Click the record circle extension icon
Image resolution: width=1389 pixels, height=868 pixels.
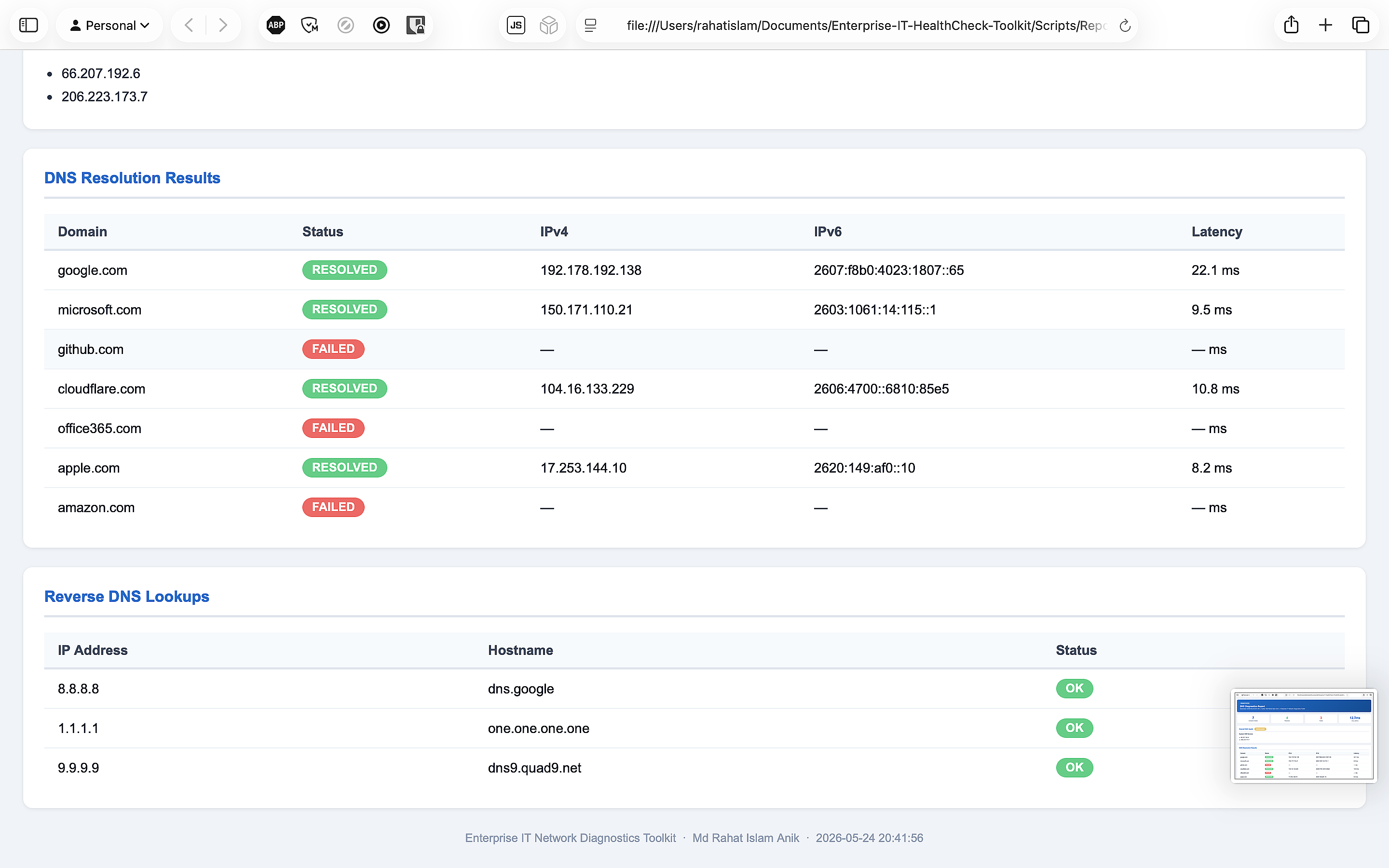click(x=381, y=25)
